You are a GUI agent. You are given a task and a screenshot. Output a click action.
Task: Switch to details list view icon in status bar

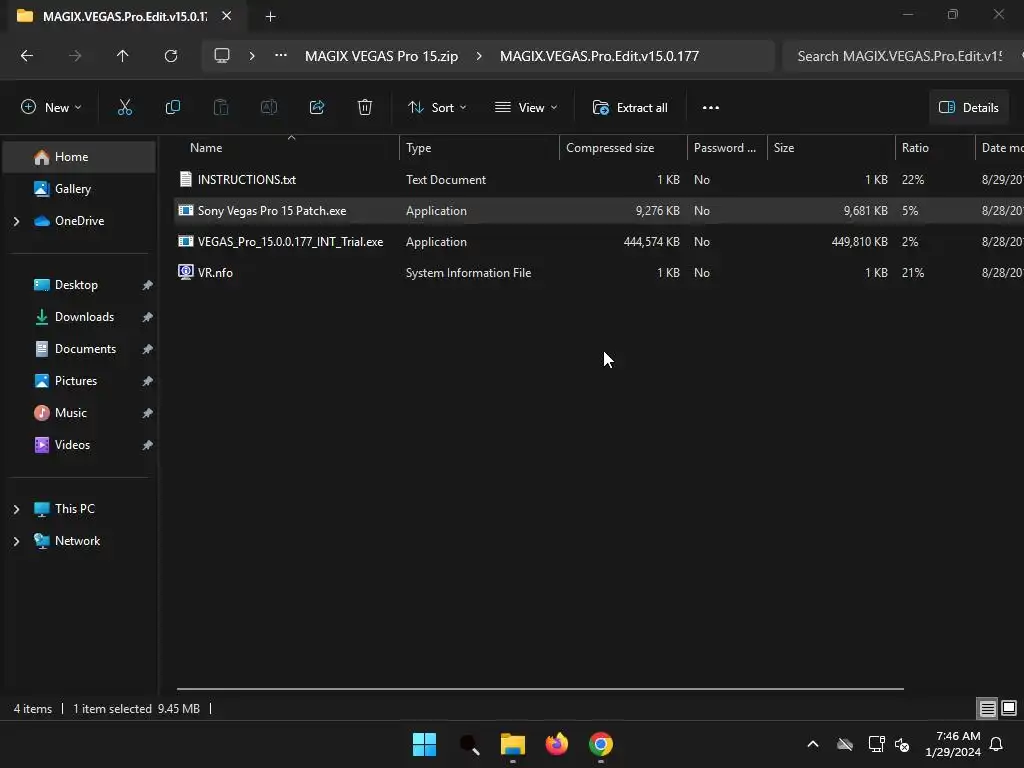coord(987,709)
